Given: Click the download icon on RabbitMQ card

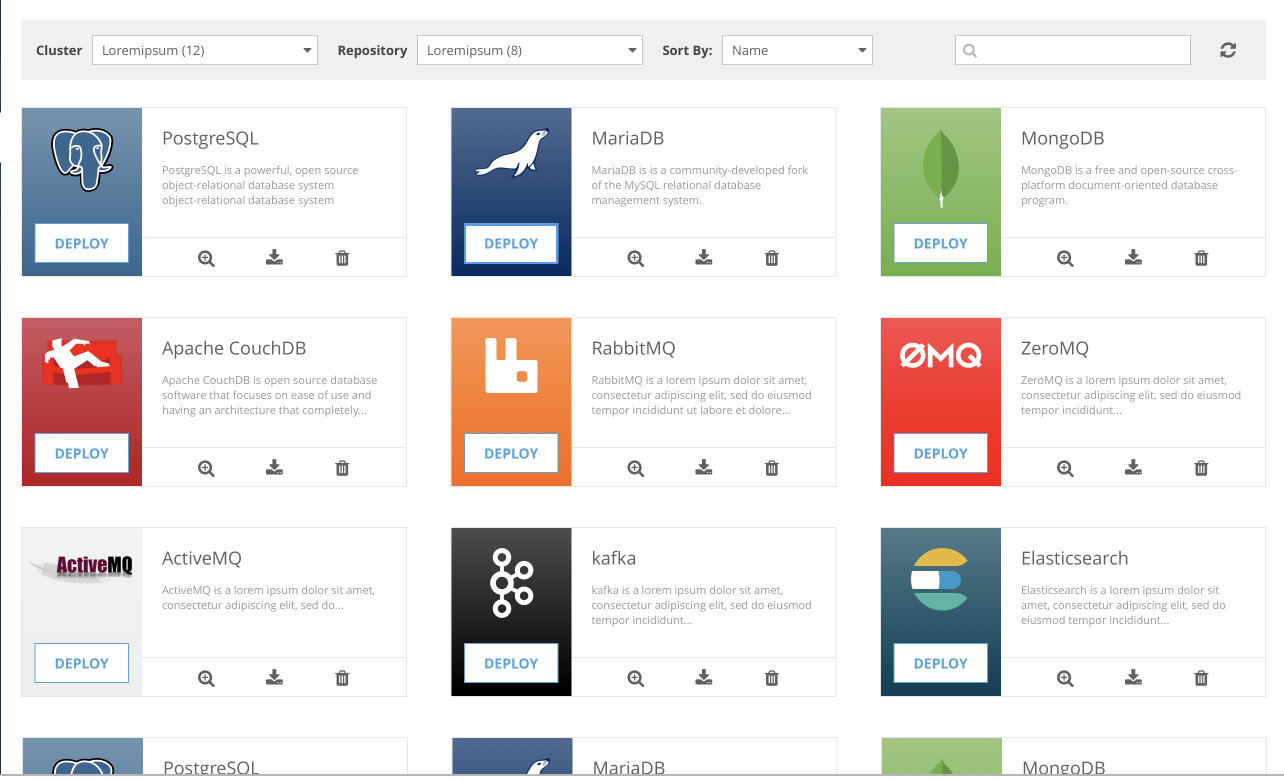Looking at the screenshot, I should click(x=704, y=468).
